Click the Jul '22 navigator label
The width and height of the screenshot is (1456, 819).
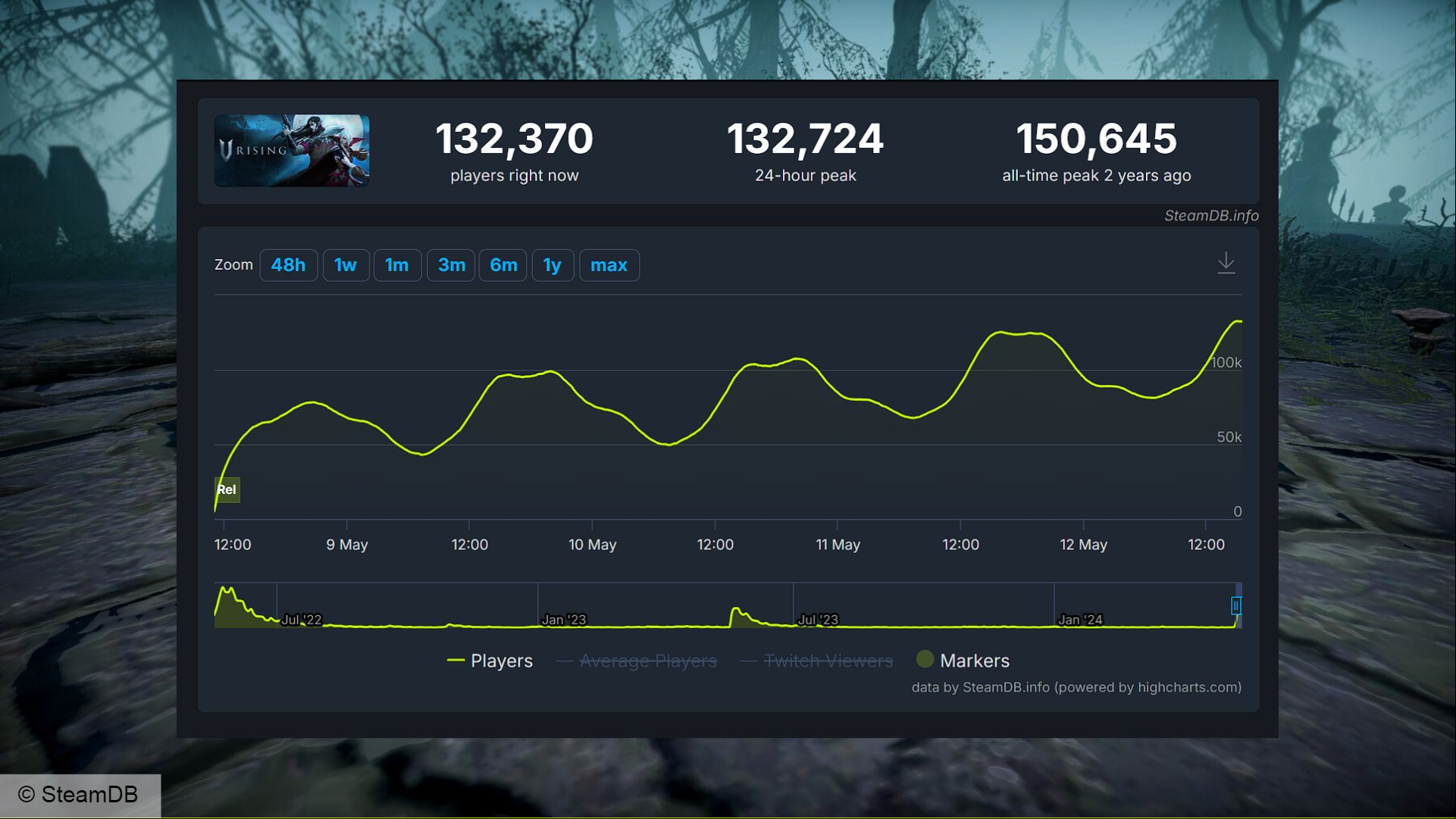coord(302,620)
